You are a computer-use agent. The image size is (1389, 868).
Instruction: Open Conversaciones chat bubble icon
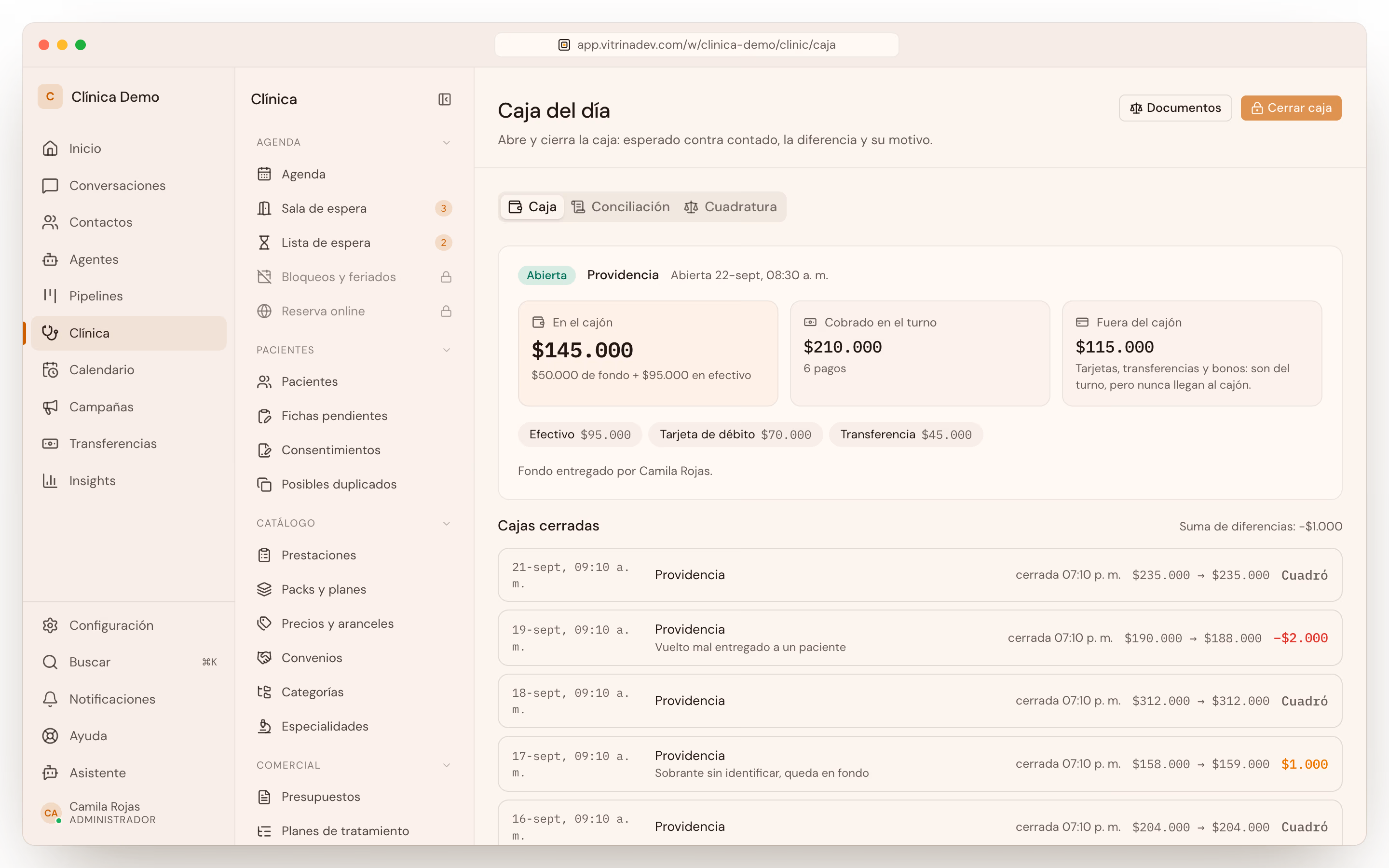click(x=50, y=186)
